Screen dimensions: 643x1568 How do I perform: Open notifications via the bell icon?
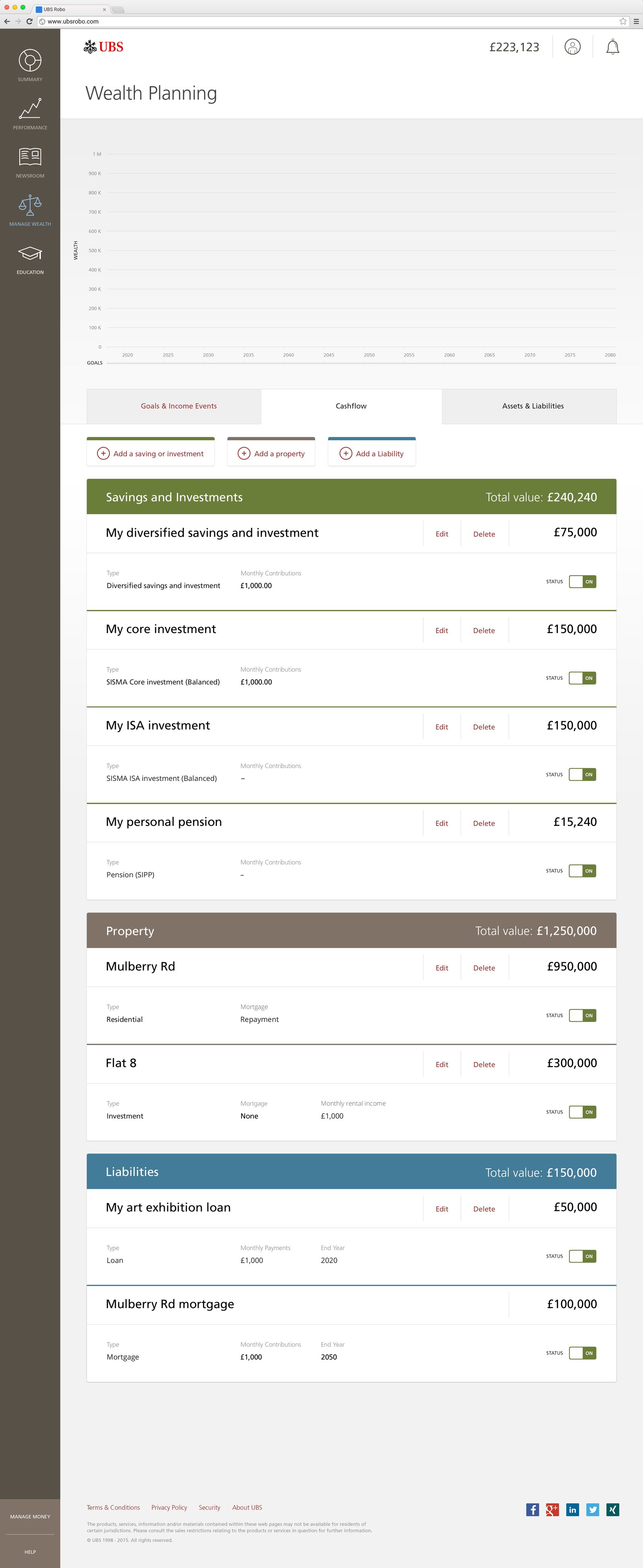pos(612,47)
